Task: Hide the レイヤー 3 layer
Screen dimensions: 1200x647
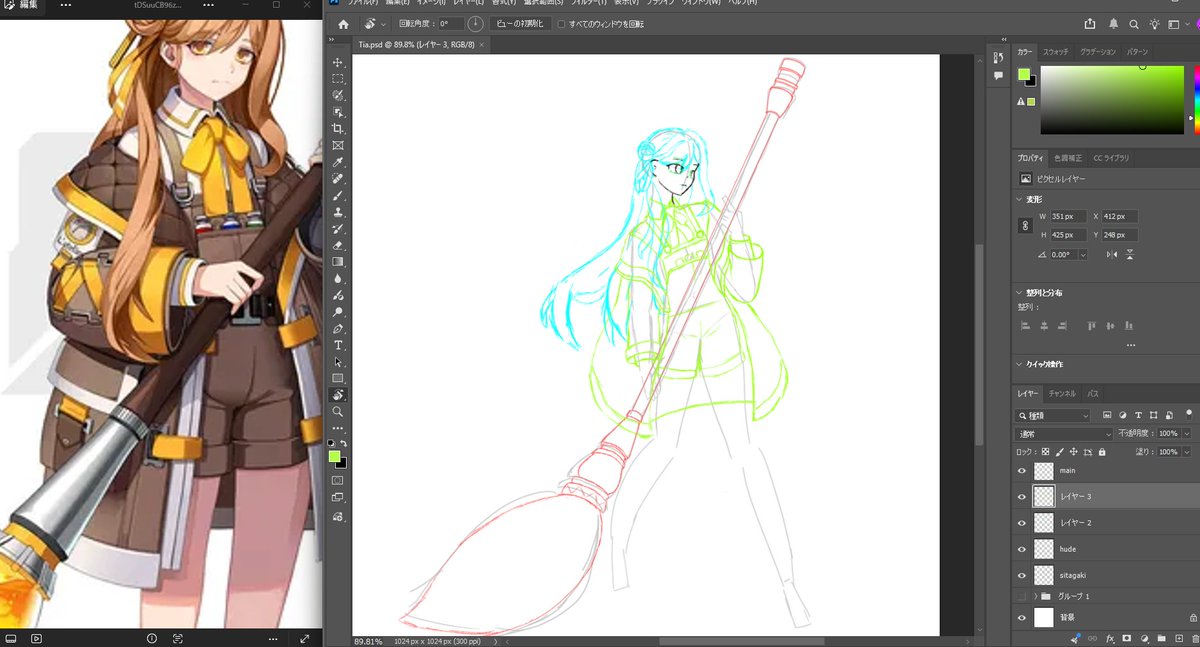Action: pyautogui.click(x=1022, y=496)
